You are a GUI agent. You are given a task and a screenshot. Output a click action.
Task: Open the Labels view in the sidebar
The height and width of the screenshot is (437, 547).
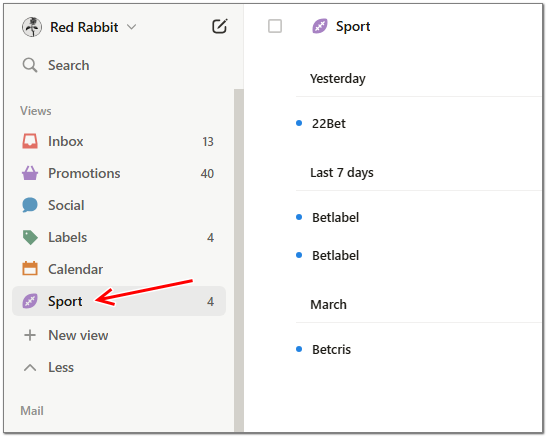tap(119, 237)
